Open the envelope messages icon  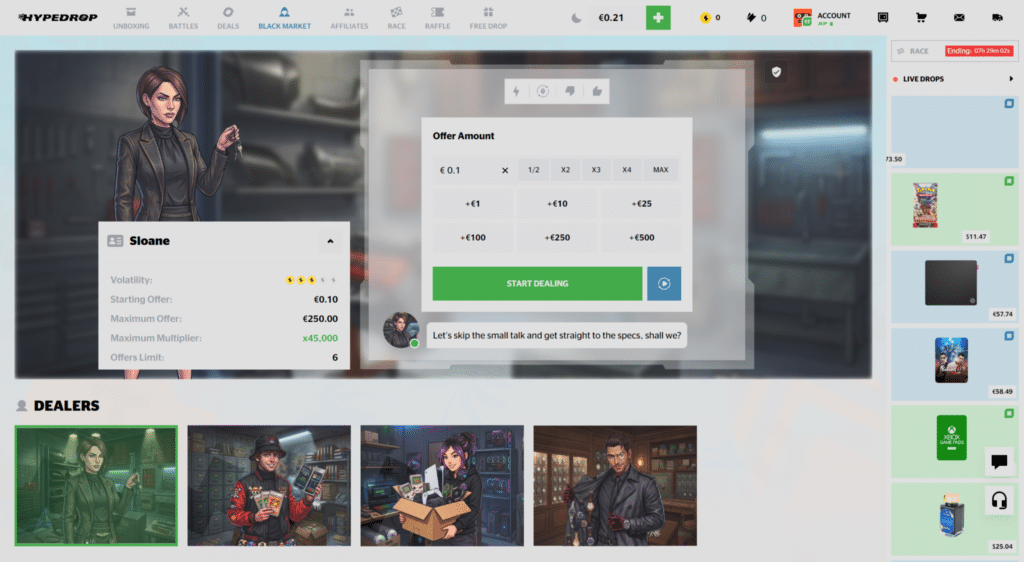click(x=959, y=18)
